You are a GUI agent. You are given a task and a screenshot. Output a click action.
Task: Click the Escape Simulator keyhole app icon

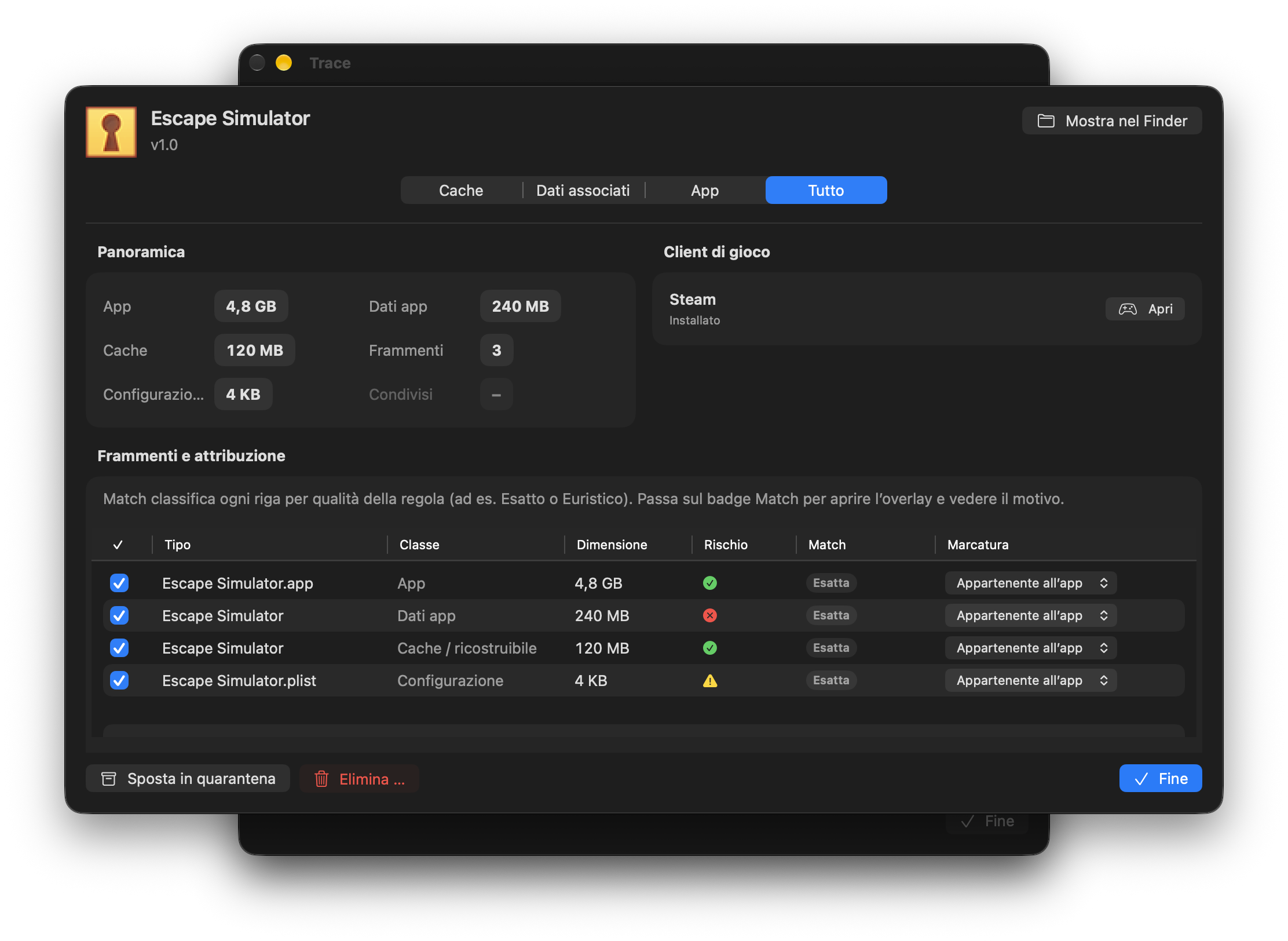pos(111,132)
